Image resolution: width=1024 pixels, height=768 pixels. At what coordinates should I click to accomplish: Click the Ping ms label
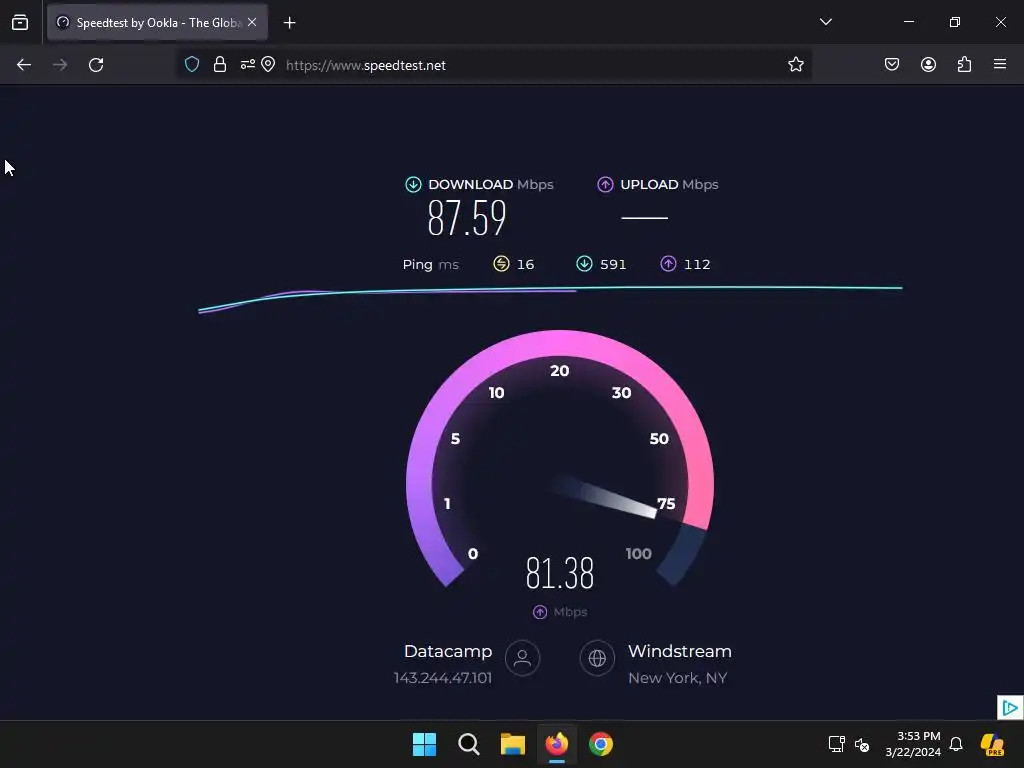pyautogui.click(x=430, y=264)
